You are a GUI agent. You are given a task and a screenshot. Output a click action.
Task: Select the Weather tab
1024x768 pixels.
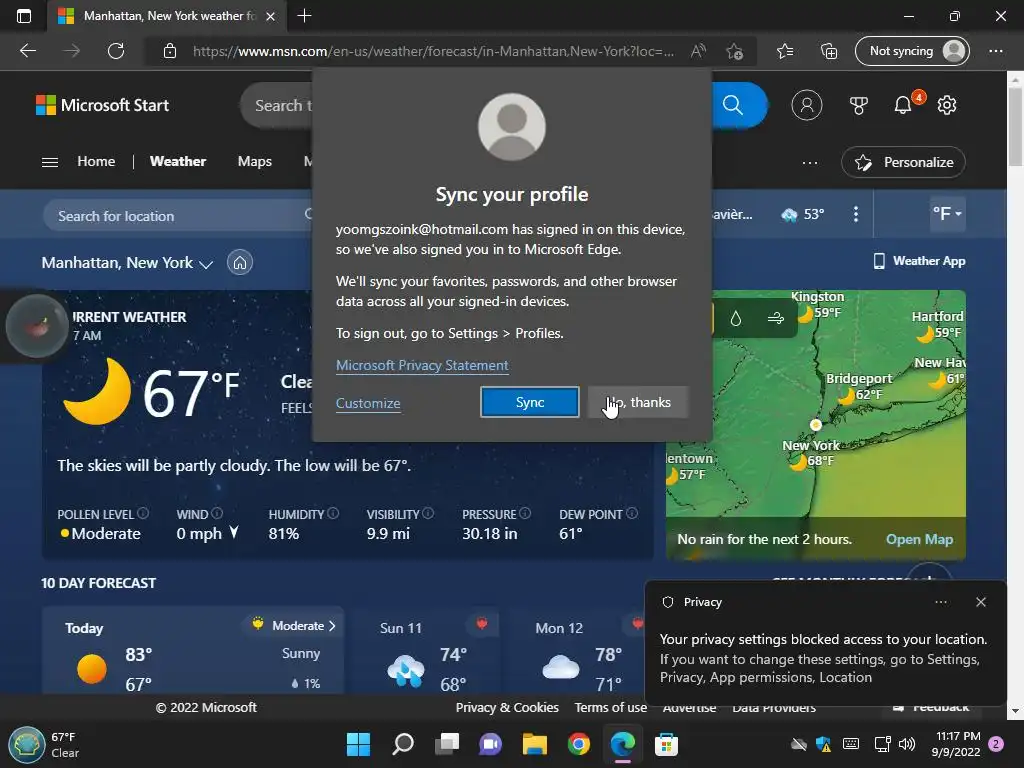178,161
